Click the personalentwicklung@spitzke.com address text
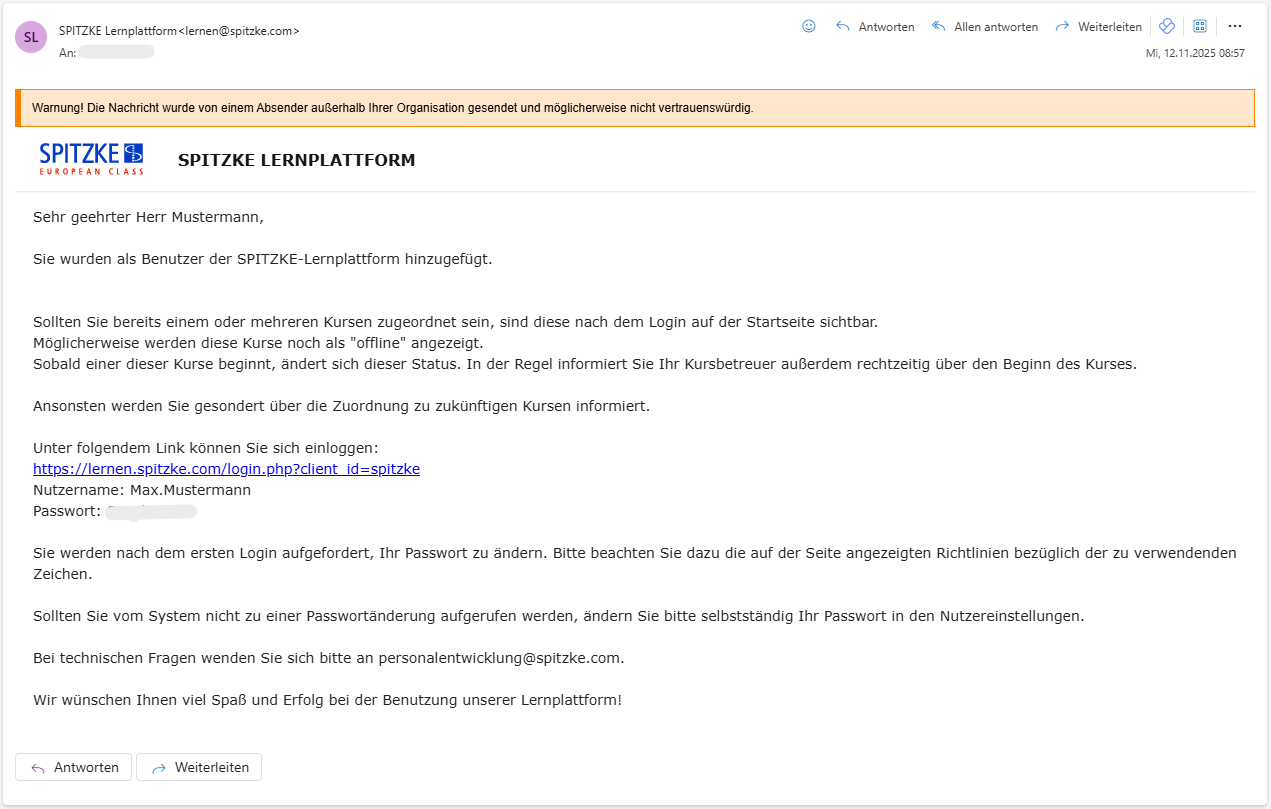Viewport: 1271px width, 809px height. (500, 658)
